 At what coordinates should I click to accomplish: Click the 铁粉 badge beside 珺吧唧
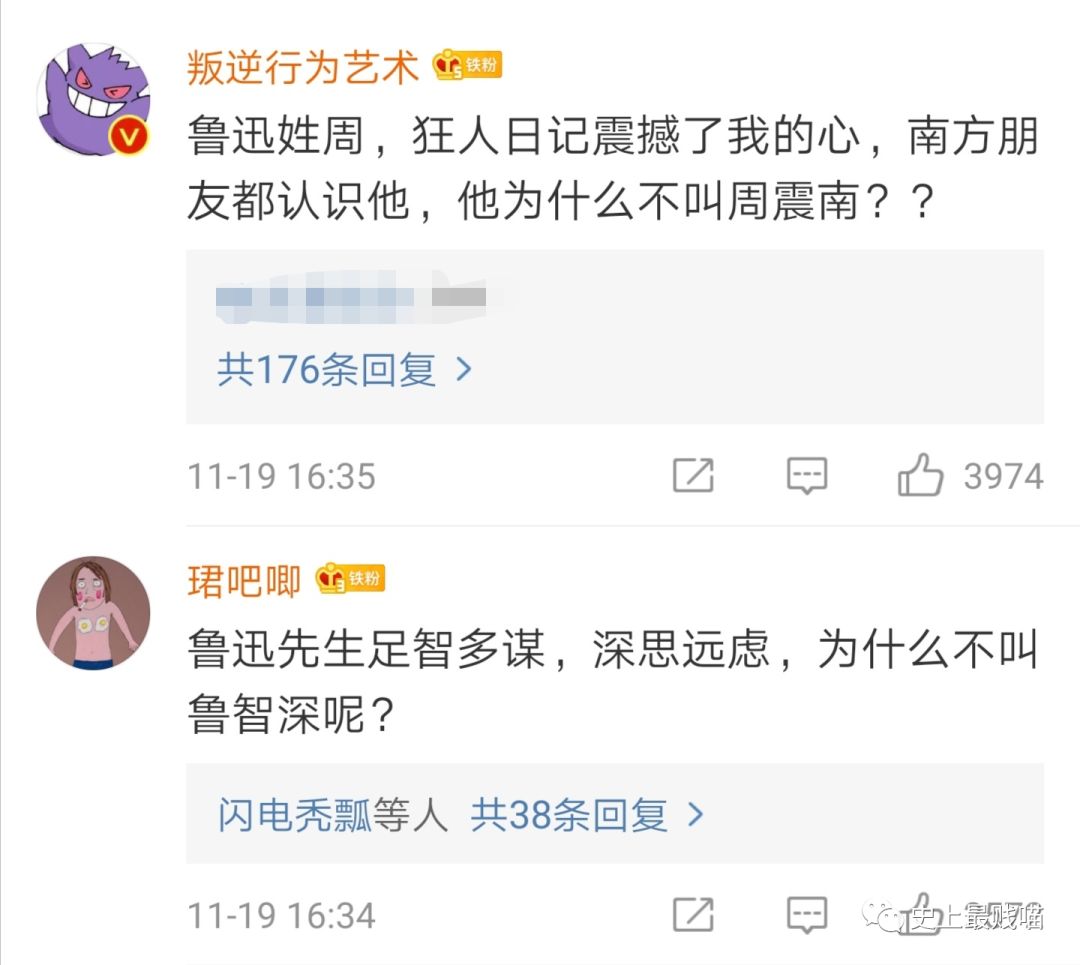click(350, 578)
